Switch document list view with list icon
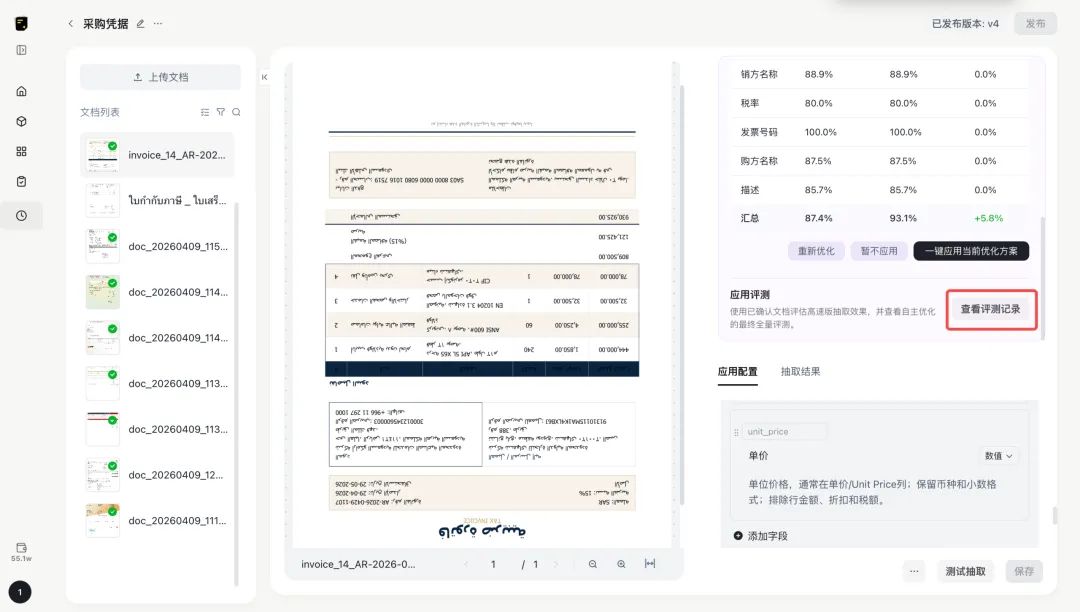The image size is (1080, 612). point(205,112)
